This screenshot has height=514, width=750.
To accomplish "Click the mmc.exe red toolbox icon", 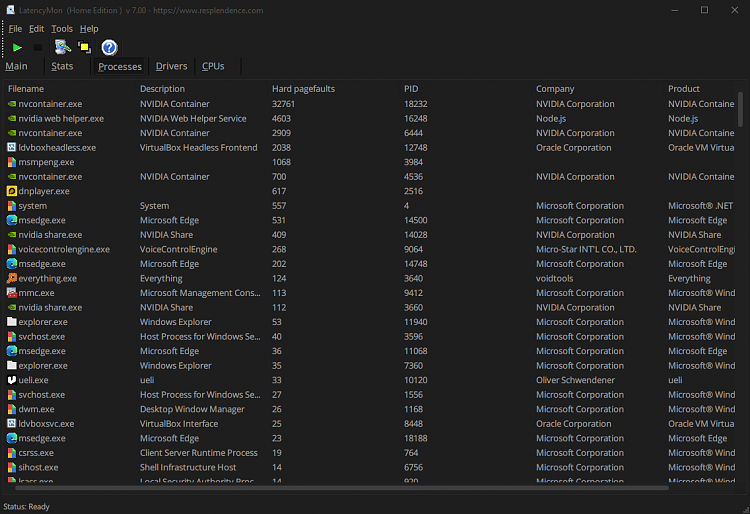I will pyautogui.click(x=11, y=293).
